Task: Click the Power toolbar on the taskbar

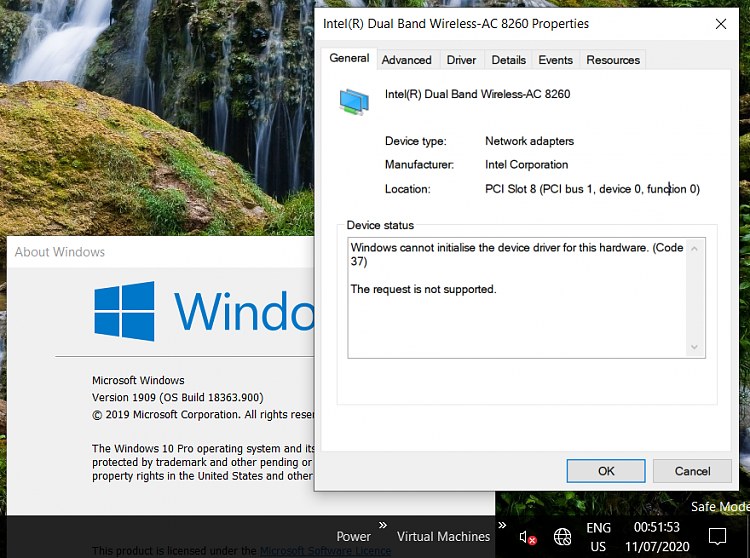Action: click(353, 536)
